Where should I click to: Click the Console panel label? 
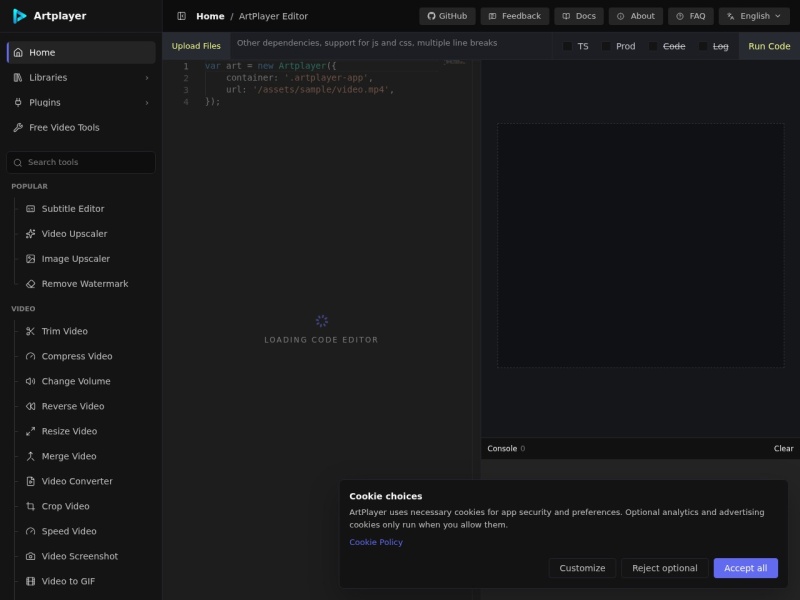pos(502,448)
